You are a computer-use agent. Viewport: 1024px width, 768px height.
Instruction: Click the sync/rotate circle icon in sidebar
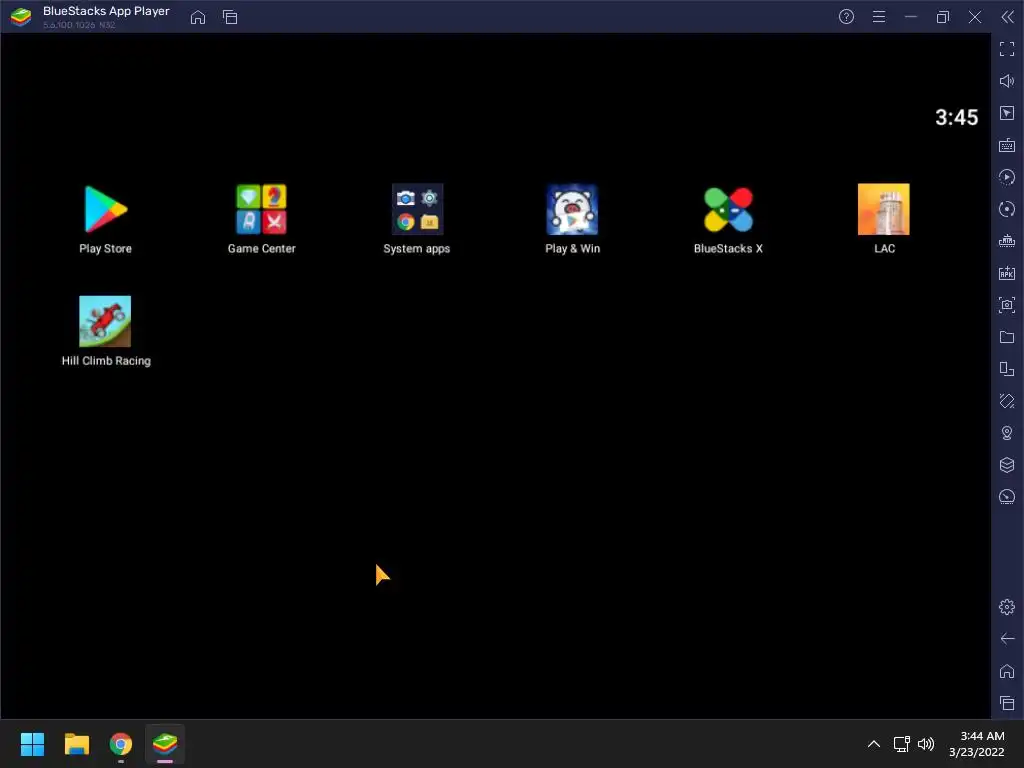pos(1007,209)
